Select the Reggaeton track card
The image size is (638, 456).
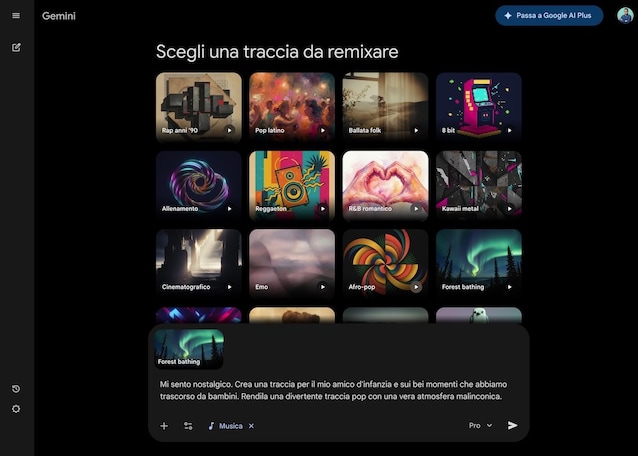pyautogui.click(x=292, y=183)
